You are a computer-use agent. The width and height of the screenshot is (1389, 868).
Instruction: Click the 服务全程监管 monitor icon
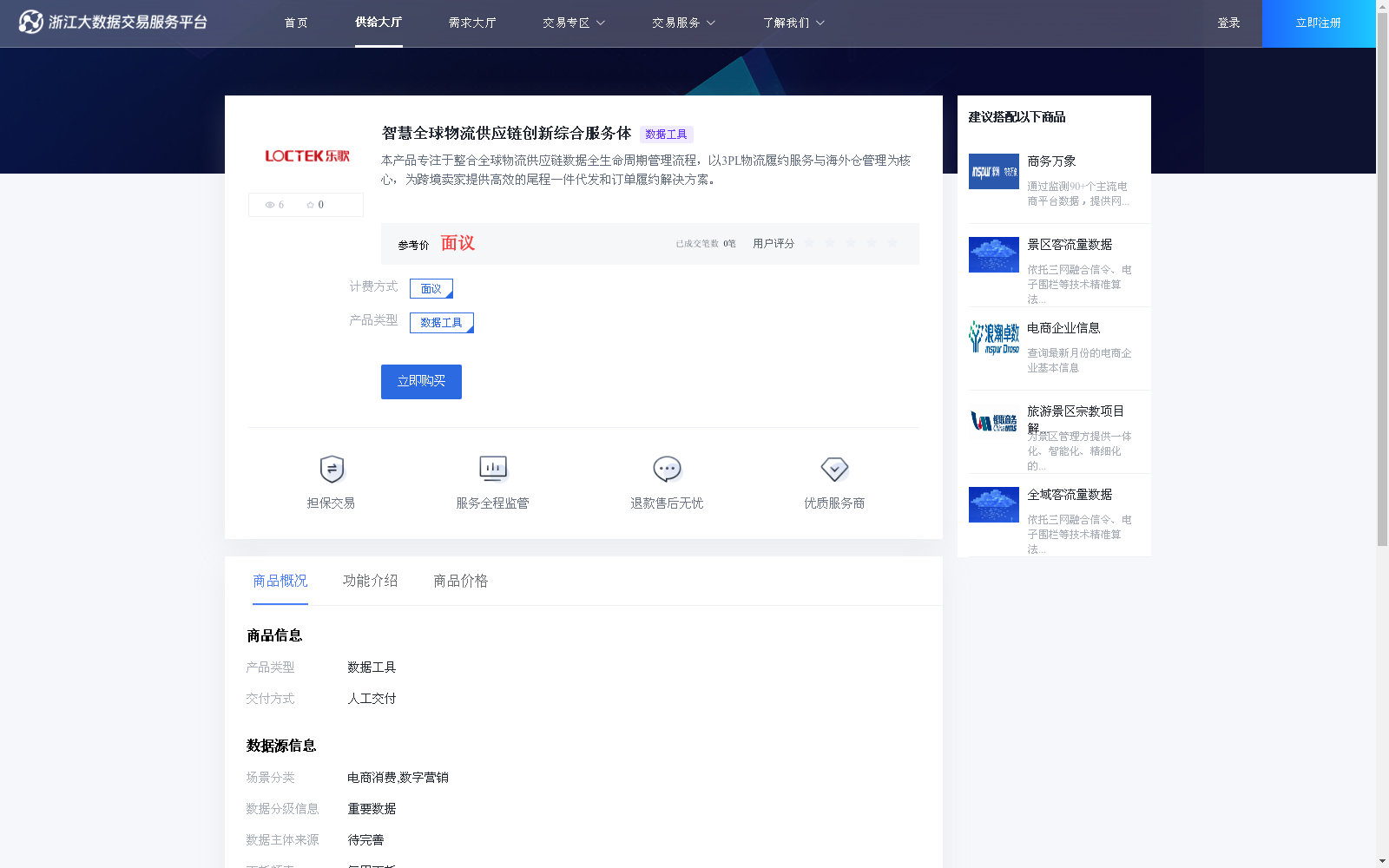click(493, 469)
